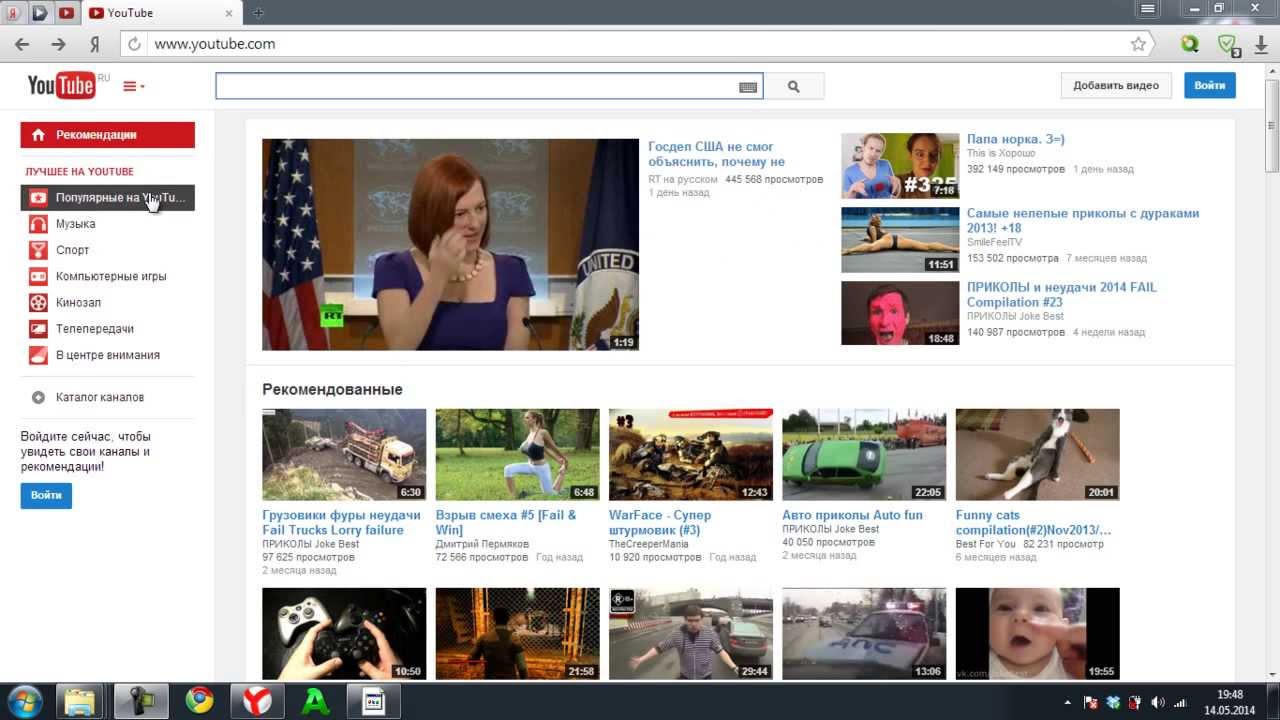This screenshot has width=1280, height=720.
Task: Open a new tab with plus button
Action: (258, 13)
